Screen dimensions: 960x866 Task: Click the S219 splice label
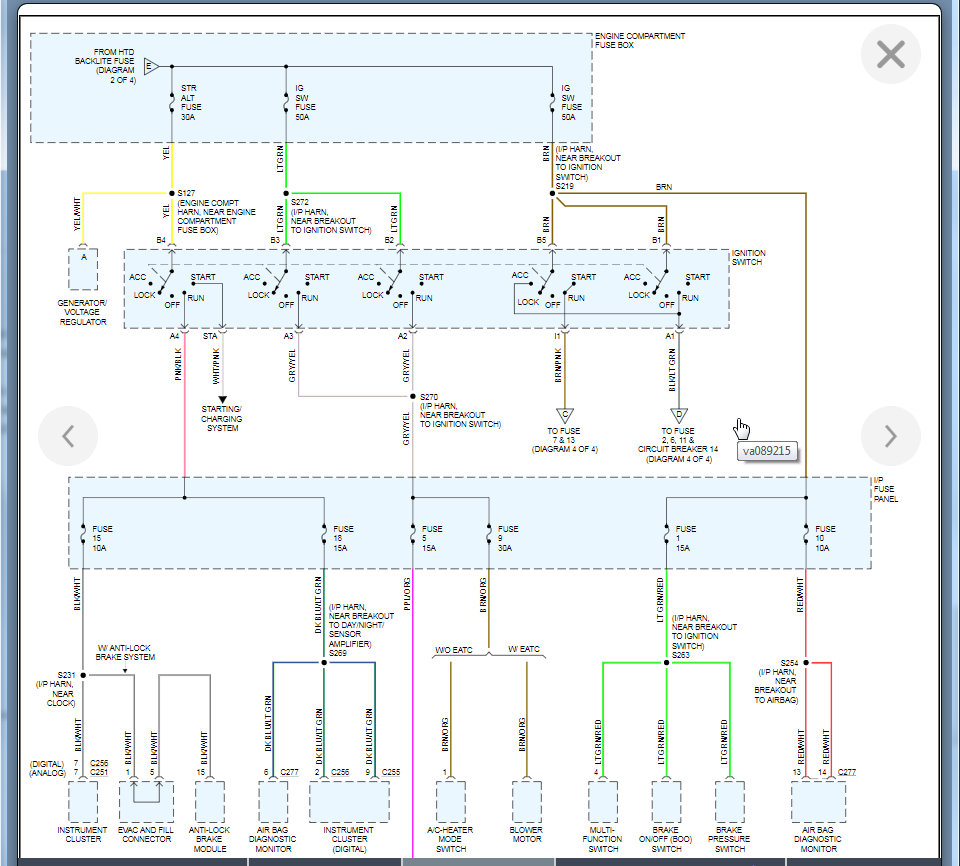(564, 186)
